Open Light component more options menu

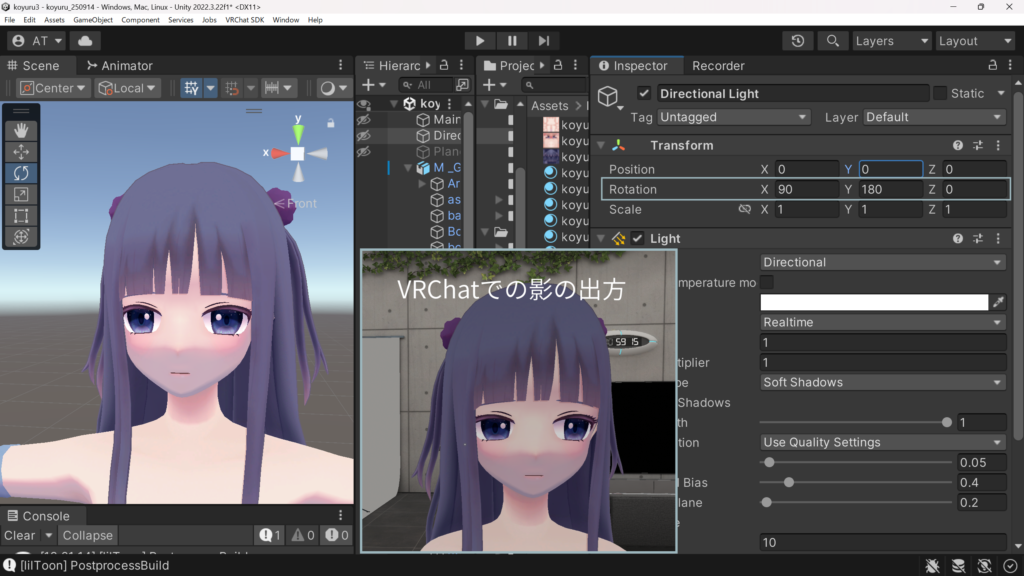(x=998, y=238)
